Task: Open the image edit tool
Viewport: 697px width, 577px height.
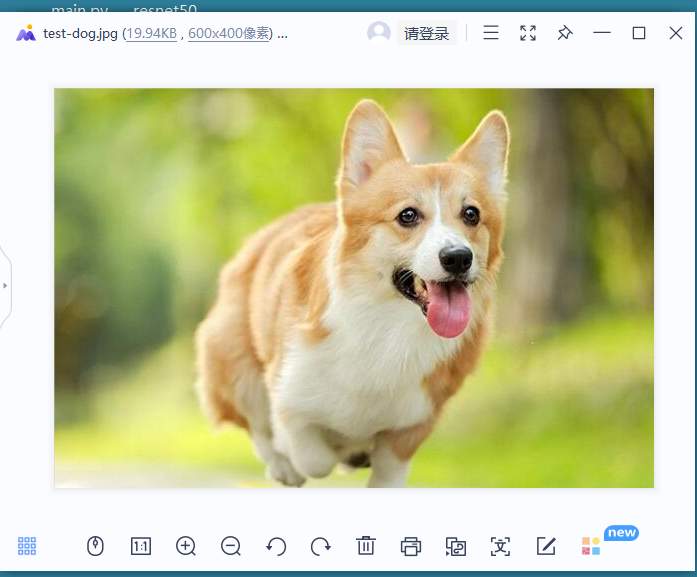Action: 546,546
